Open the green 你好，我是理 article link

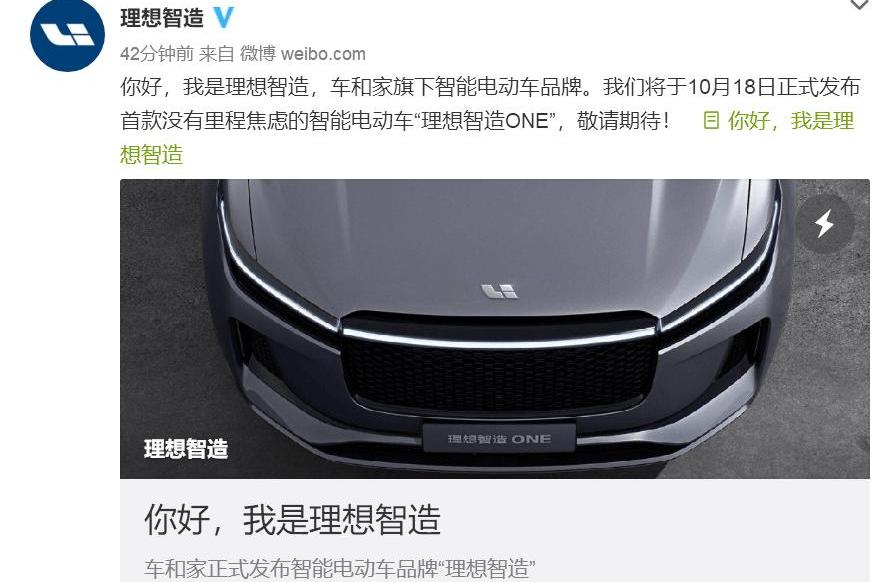click(x=791, y=121)
